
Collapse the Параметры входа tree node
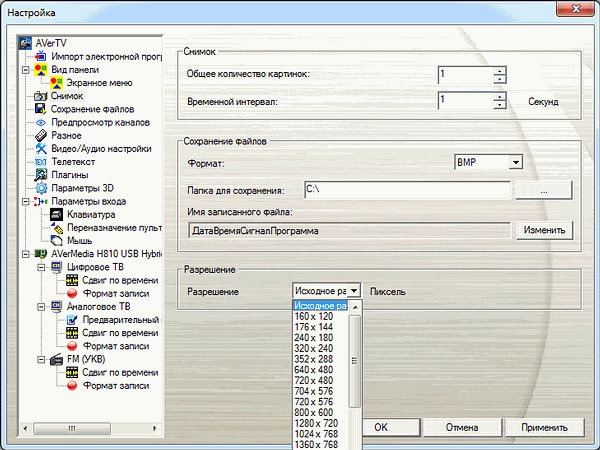coord(25,202)
